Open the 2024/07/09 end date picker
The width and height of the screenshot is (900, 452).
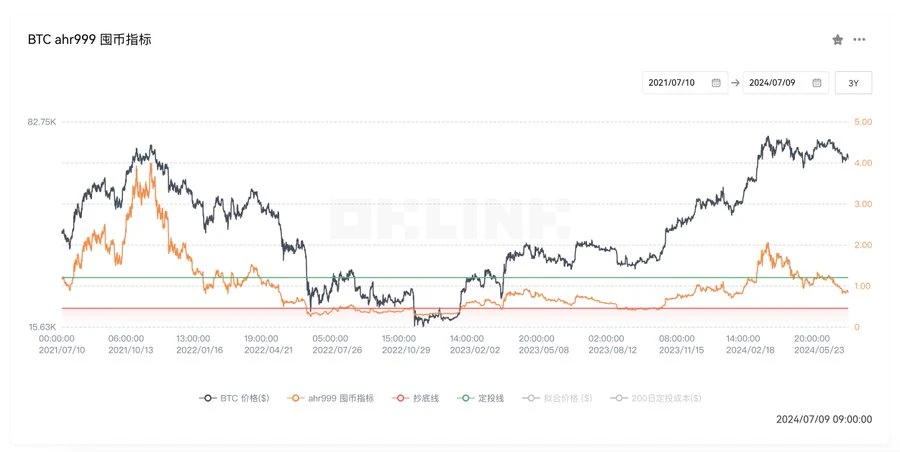[776, 83]
